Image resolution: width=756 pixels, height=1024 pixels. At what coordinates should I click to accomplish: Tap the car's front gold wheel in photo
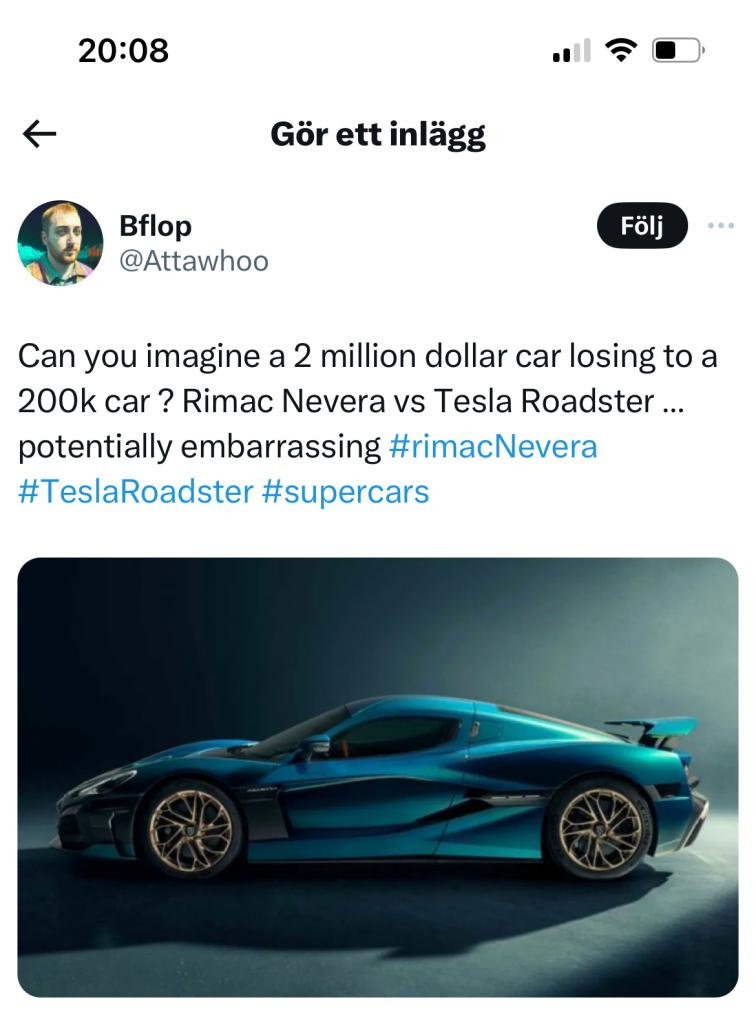191,829
